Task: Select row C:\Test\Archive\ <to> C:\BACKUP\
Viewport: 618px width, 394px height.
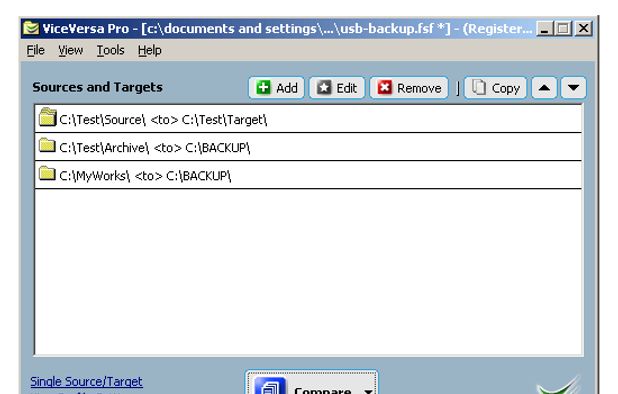Action: (x=308, y=147)
